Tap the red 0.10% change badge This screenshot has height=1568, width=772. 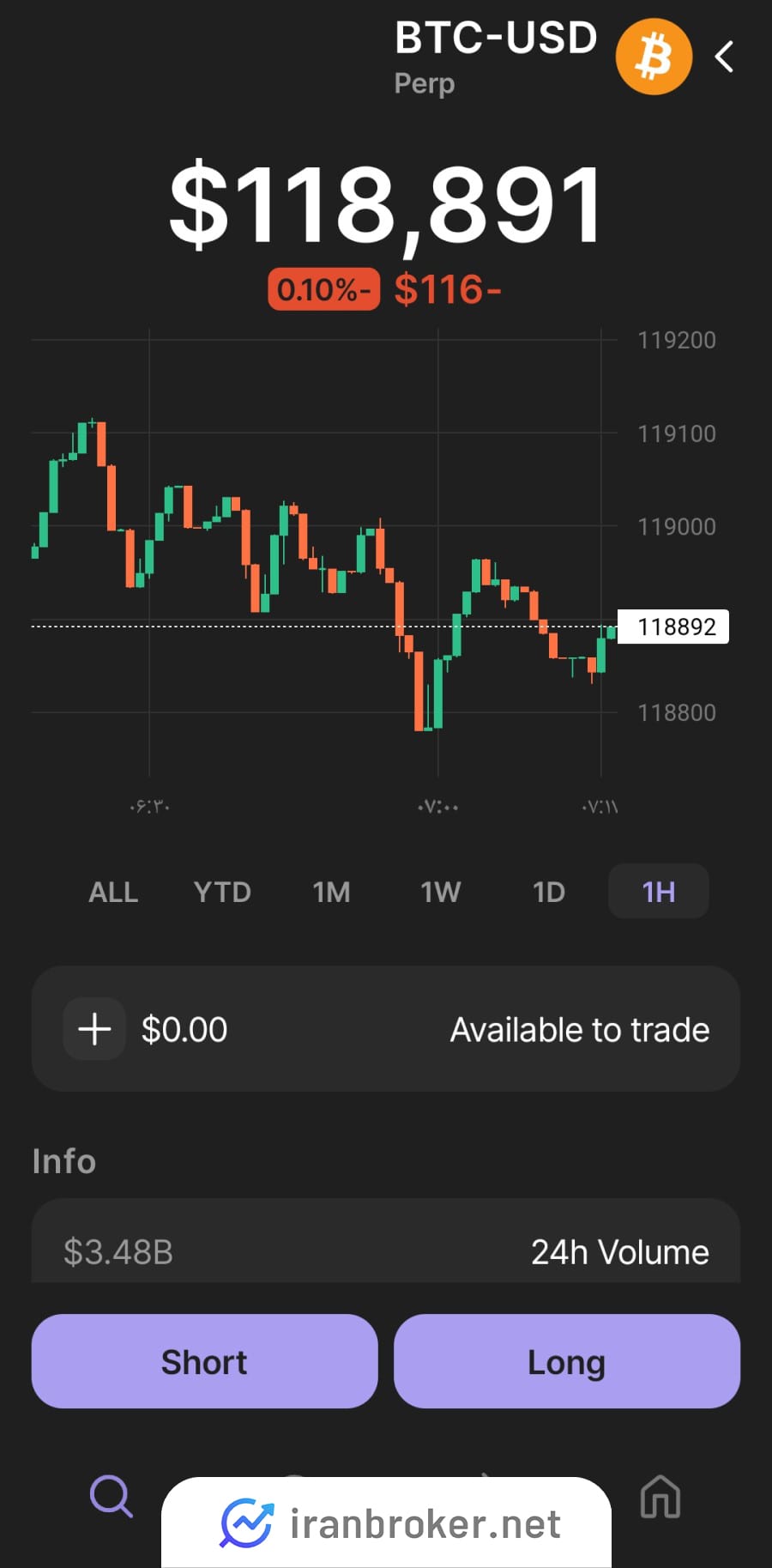coord(324,289)
